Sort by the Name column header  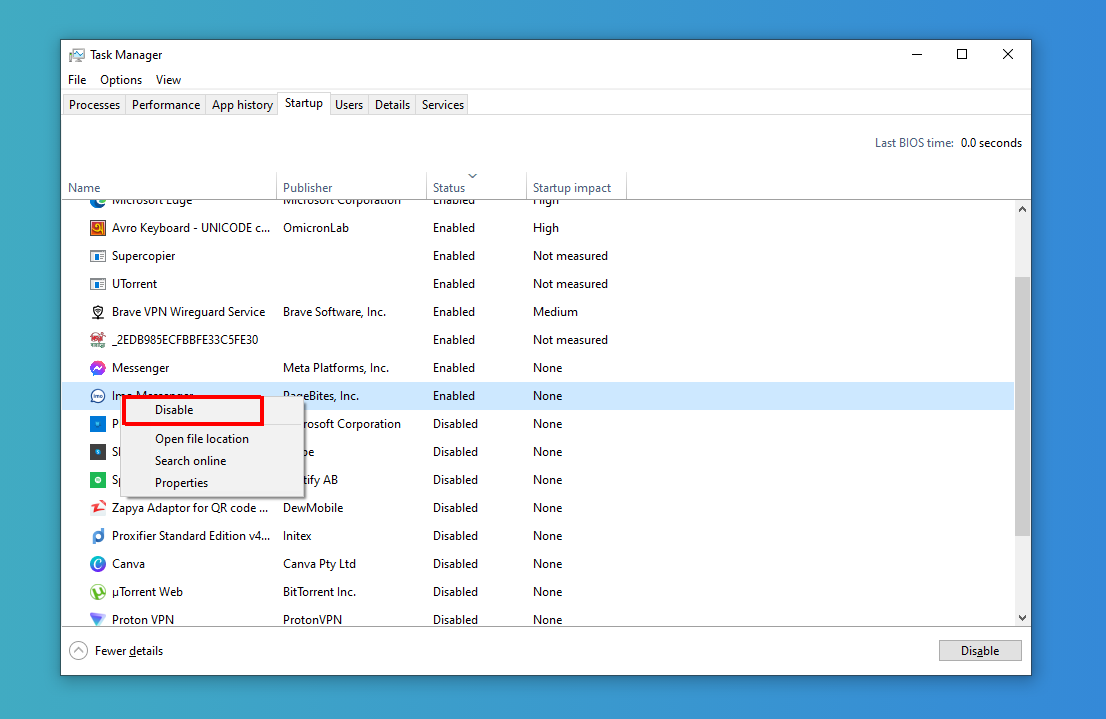tap(169, 188)
